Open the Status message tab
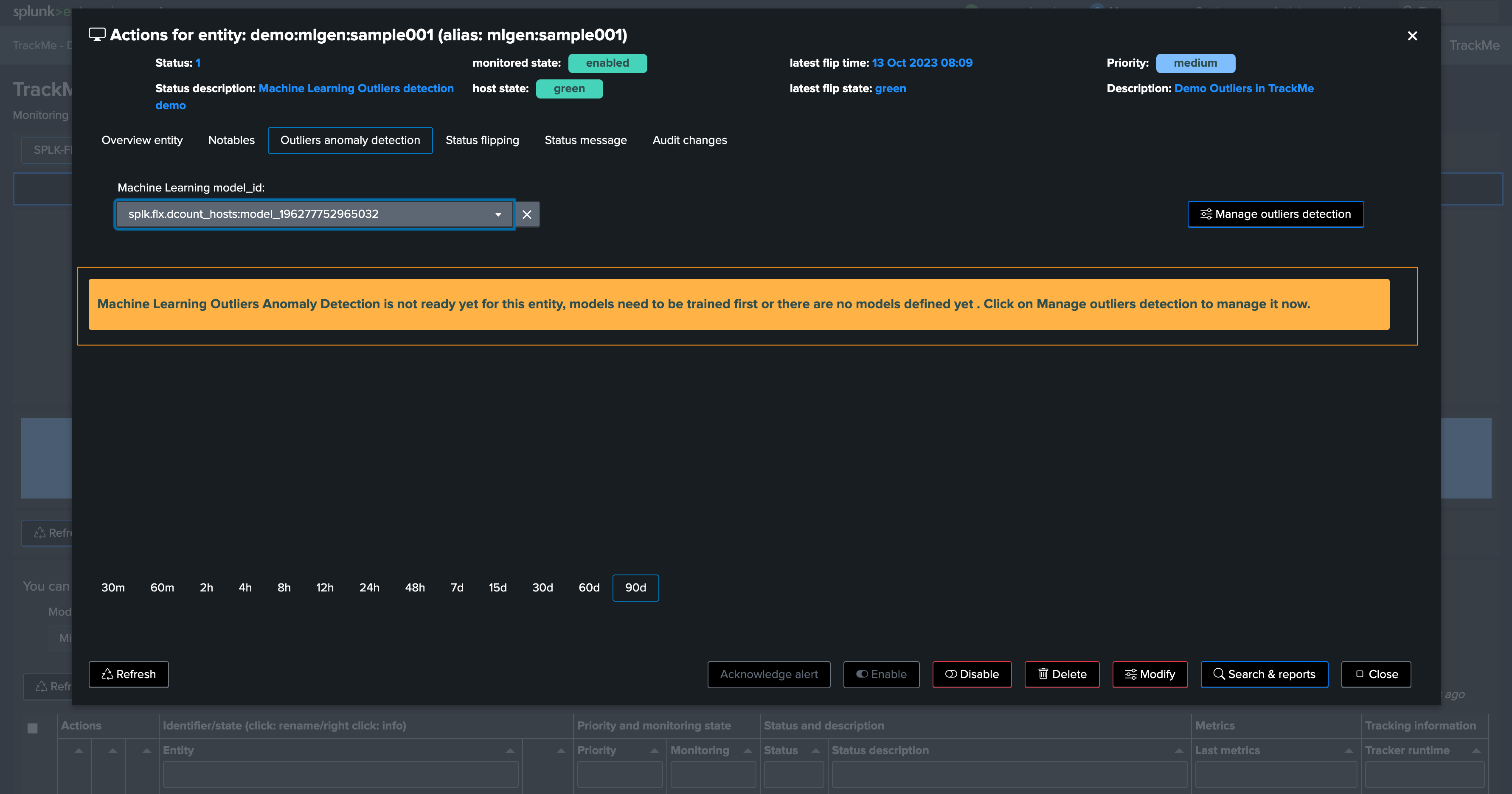 pos(585,141)
